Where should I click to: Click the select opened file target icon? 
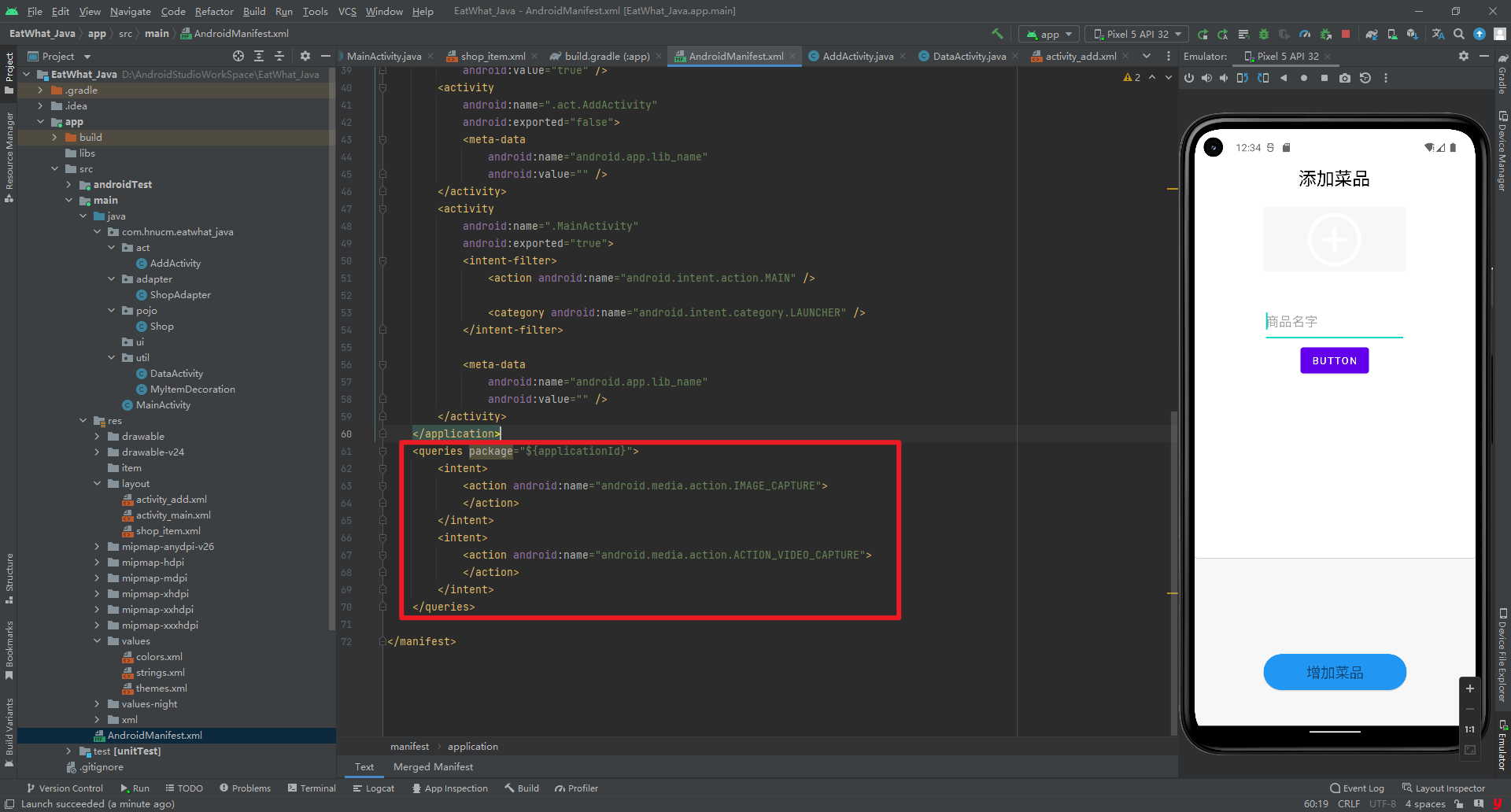pyautogui.click(x=238, y=56)
